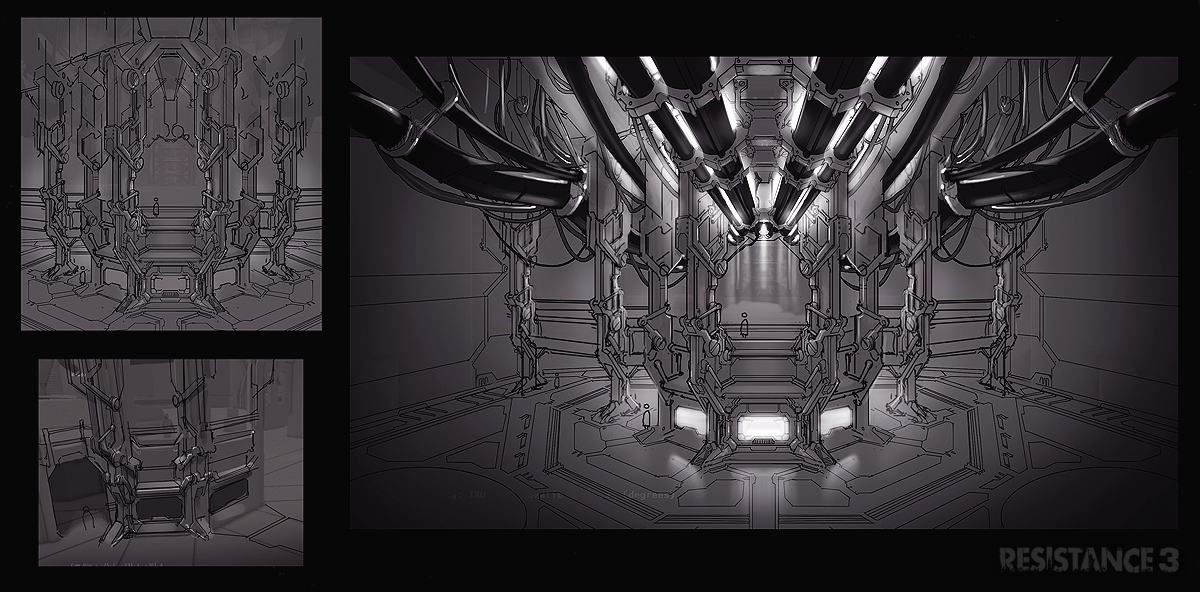Image resolution: width=1200 pixels, height=592 pixels.
Task: Select the top-left line sketch thumbnail
Action: point(171,174)
